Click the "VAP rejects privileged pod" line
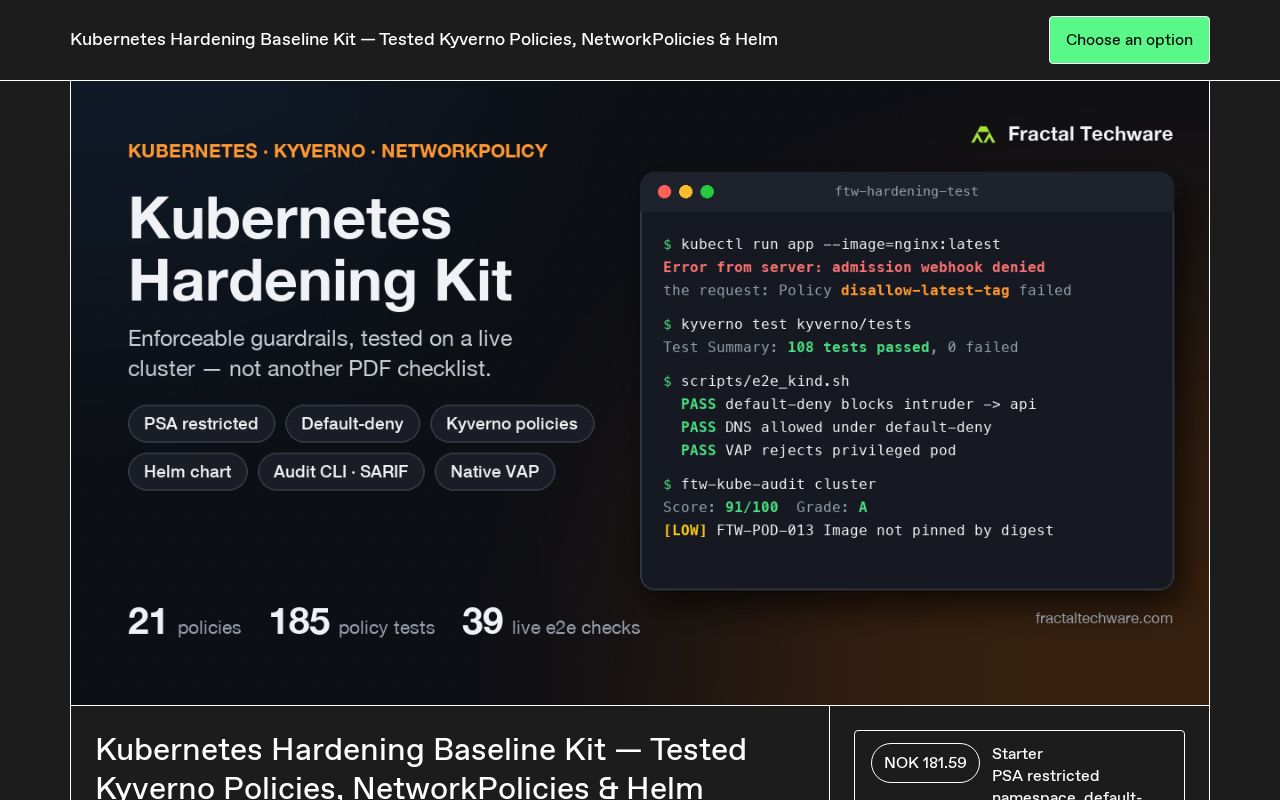The image size is (1280, 800). coord(818,450)
